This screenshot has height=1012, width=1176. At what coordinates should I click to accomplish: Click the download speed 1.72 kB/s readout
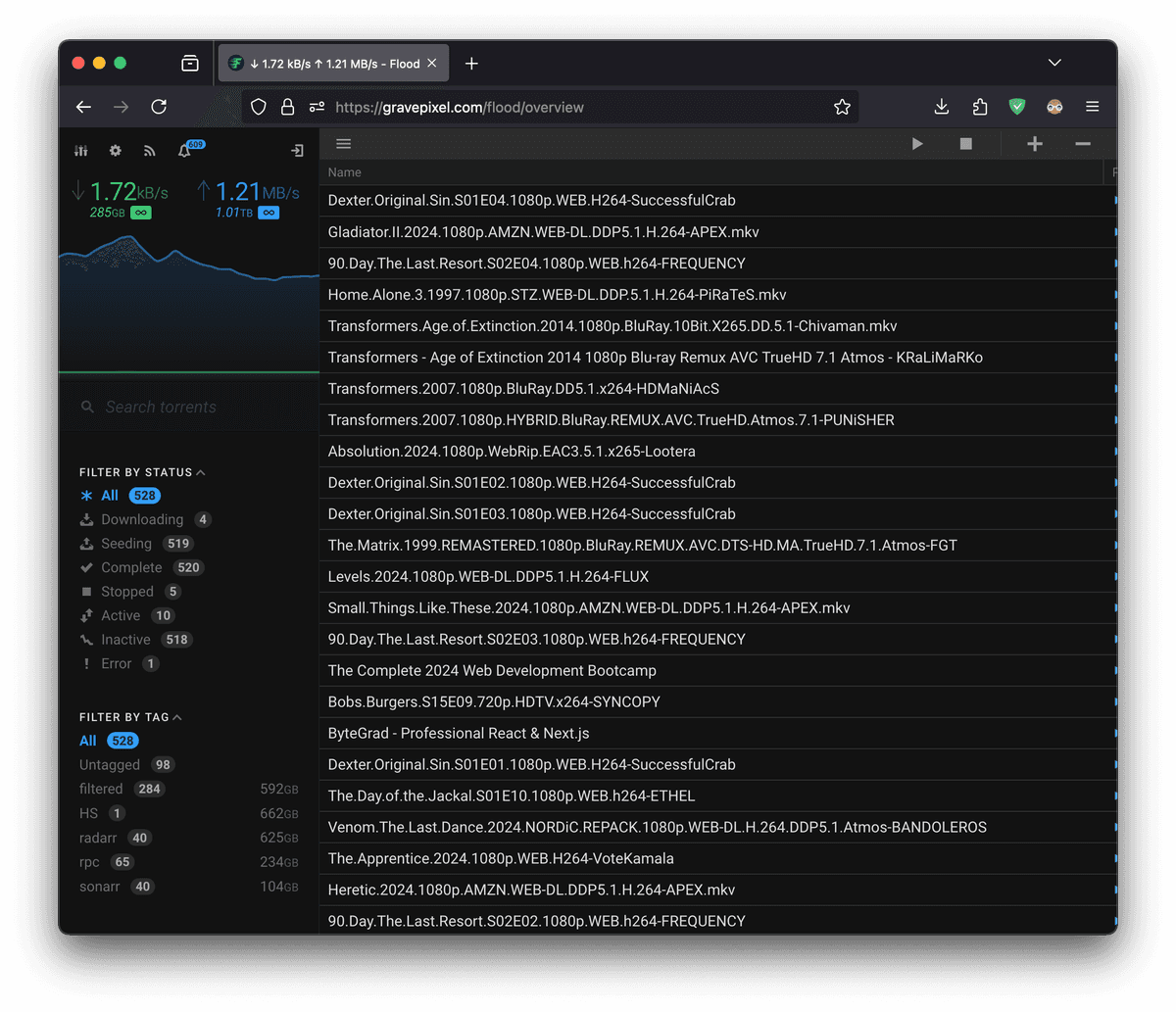pyautogui.click(x=120, y=192)
